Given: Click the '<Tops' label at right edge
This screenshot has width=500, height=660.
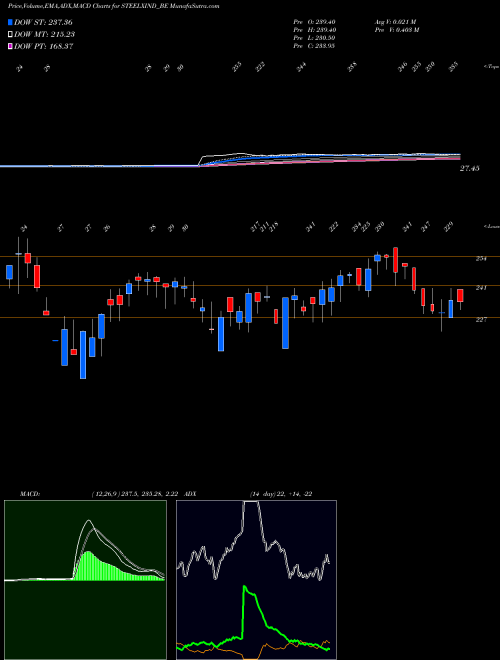Looking at the screenshot, I should tap(491, 67).
